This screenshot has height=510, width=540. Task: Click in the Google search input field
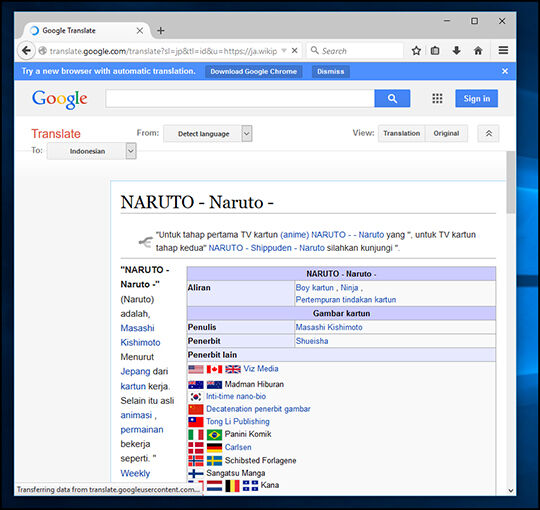click(x=240, y=98)
